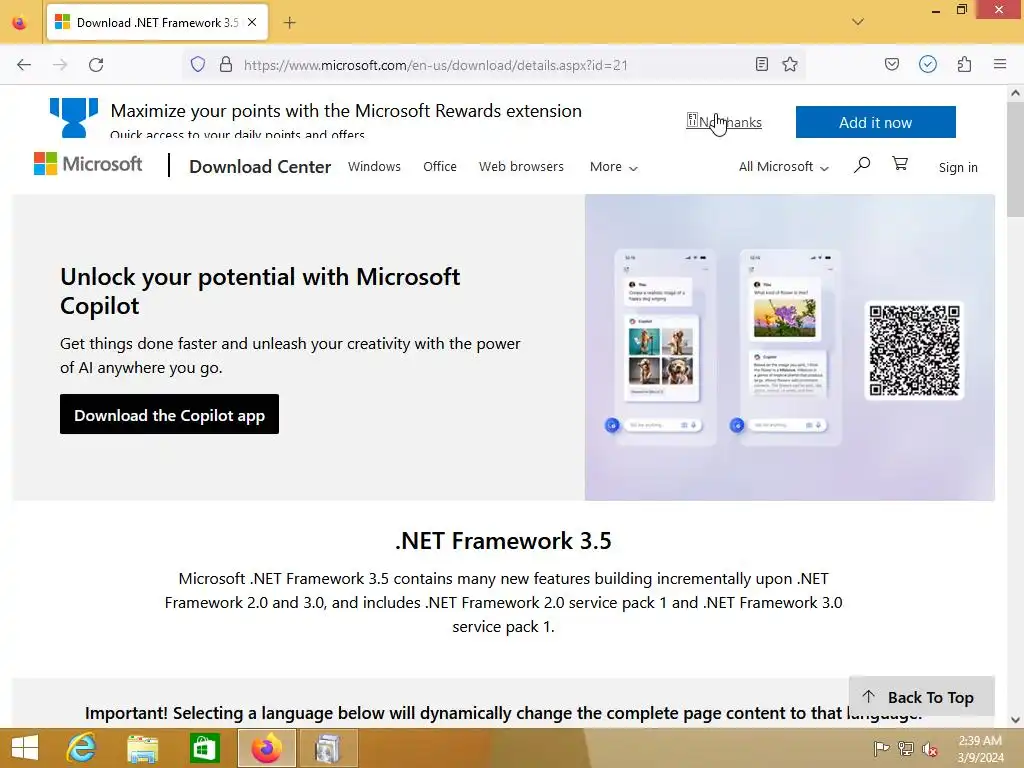Screen dimensions: 1024x768
Task: Open site search magnifier
Action: [862, 165]
